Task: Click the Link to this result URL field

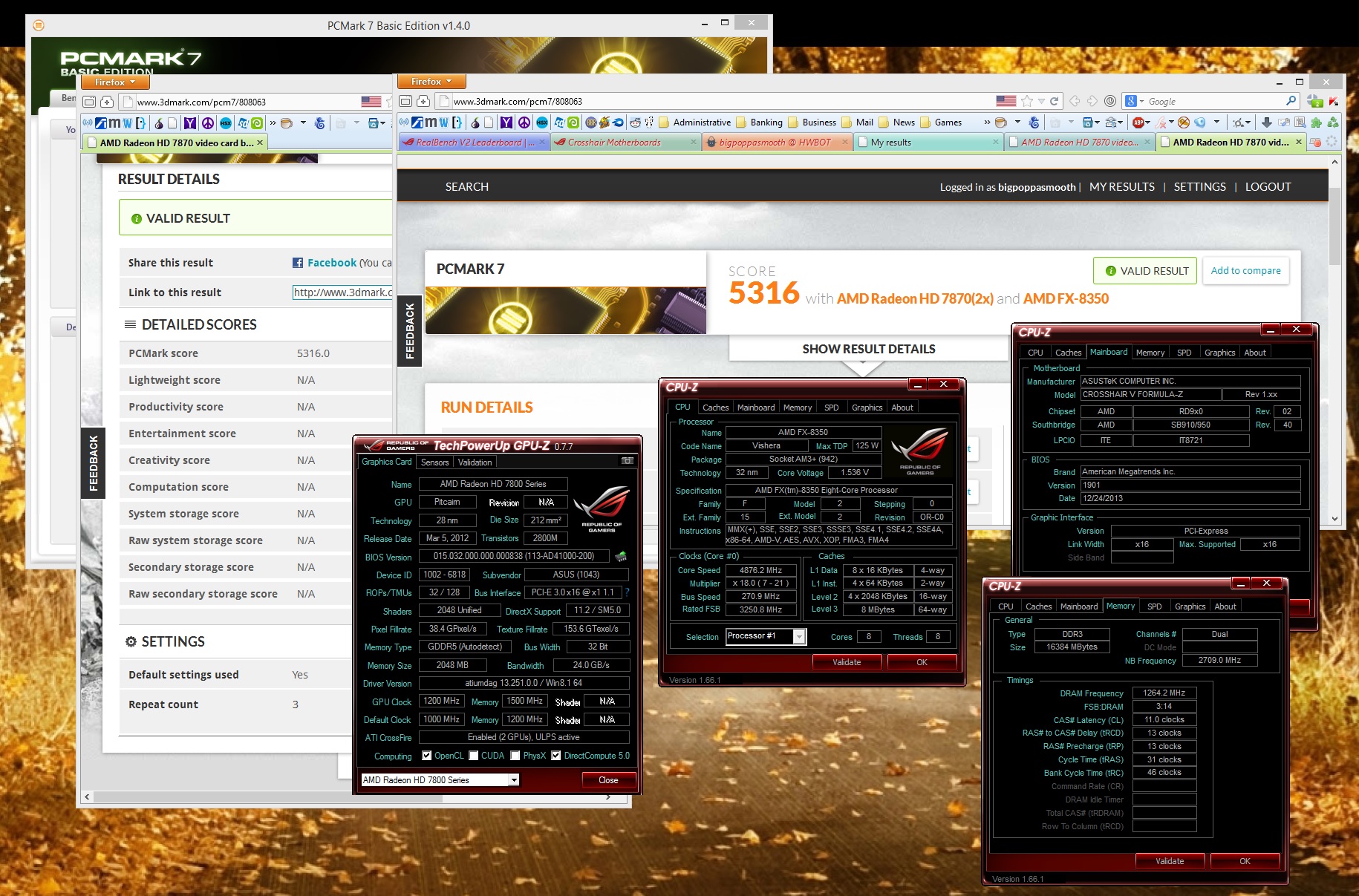Action: point(343,292)
